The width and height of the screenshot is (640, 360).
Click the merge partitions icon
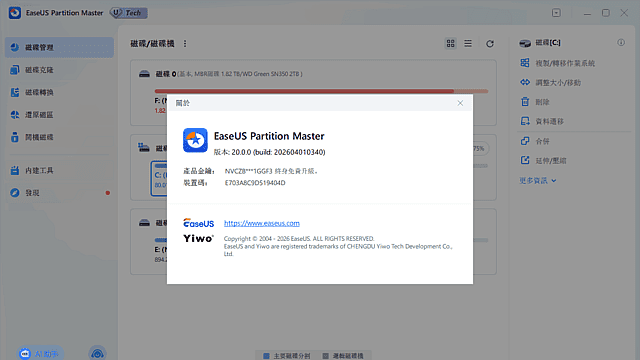[x=525, y=141]
